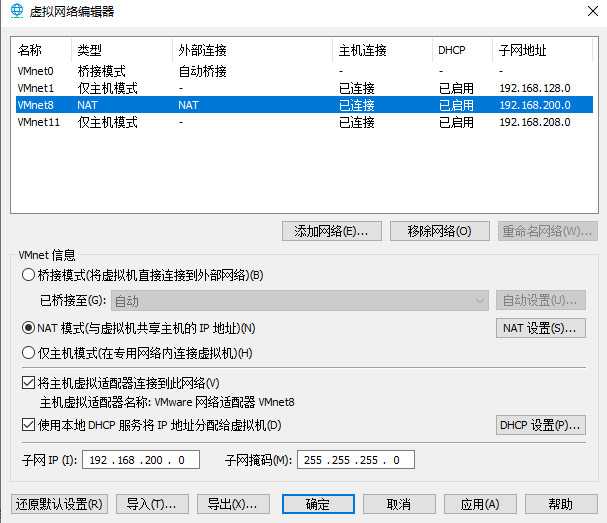Click 已连接 cell in VMnet11 row
Image resolution: width=607 pixels, height=523 pixels.
(357, 122)
